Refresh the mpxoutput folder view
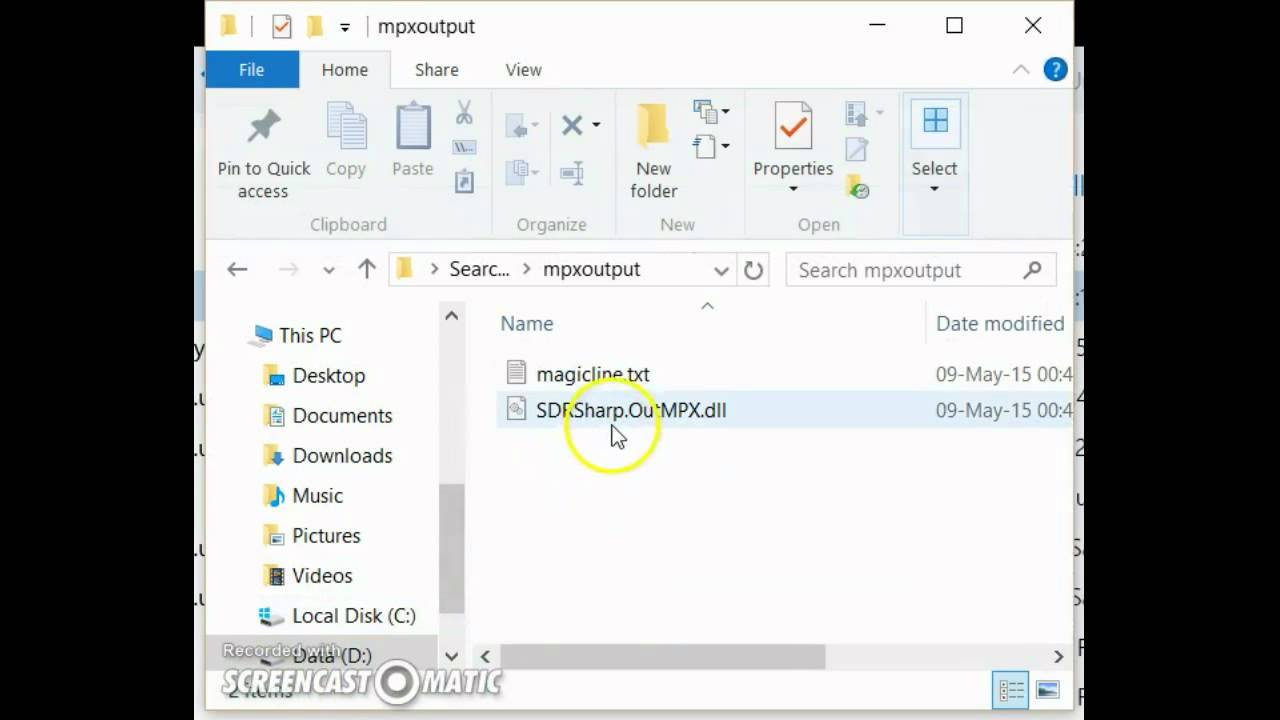The image size is (1280, 720). pyautogui.click(x=753, y=270)
